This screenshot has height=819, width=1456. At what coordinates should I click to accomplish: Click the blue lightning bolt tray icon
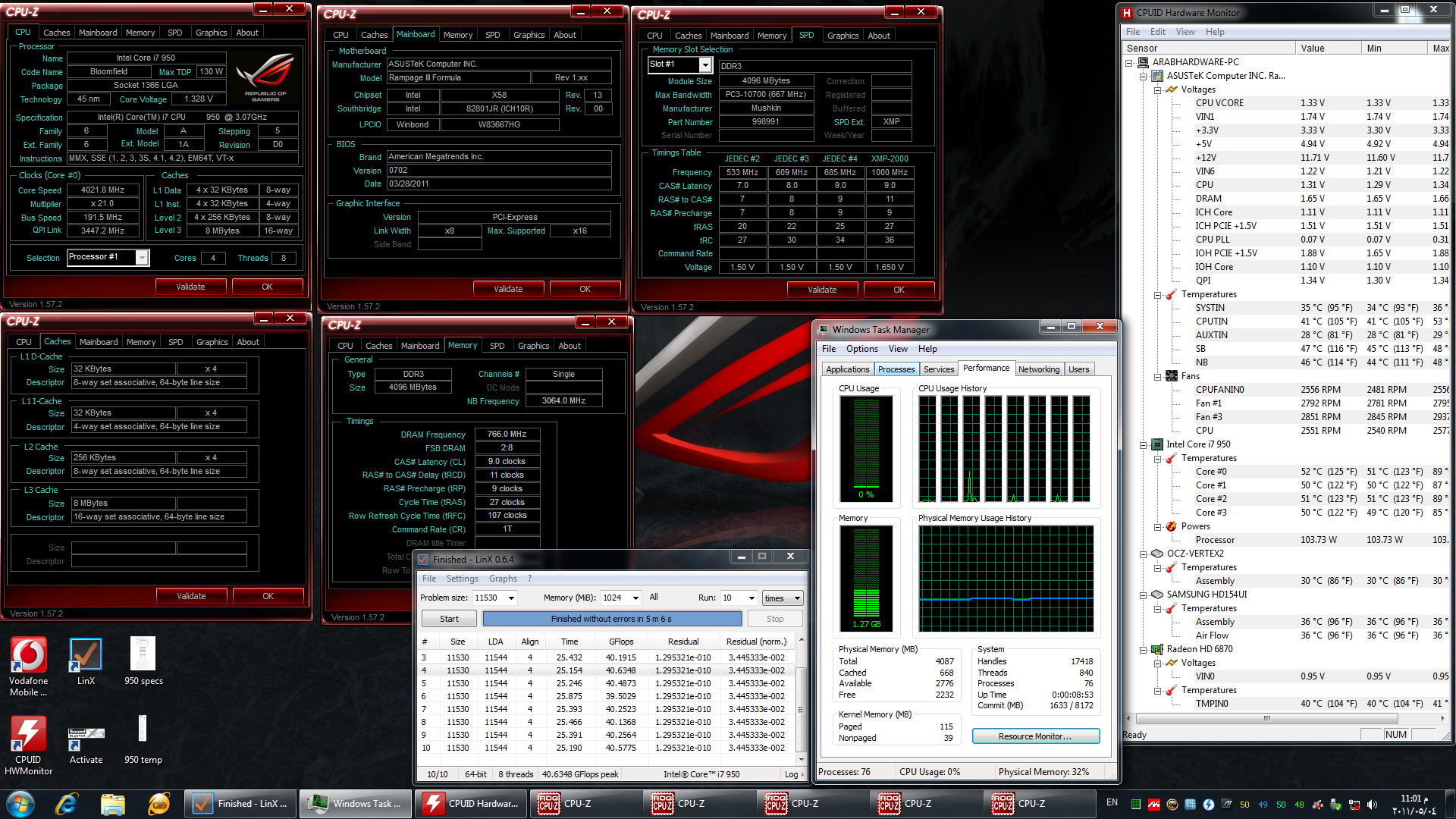point(1209,804)
